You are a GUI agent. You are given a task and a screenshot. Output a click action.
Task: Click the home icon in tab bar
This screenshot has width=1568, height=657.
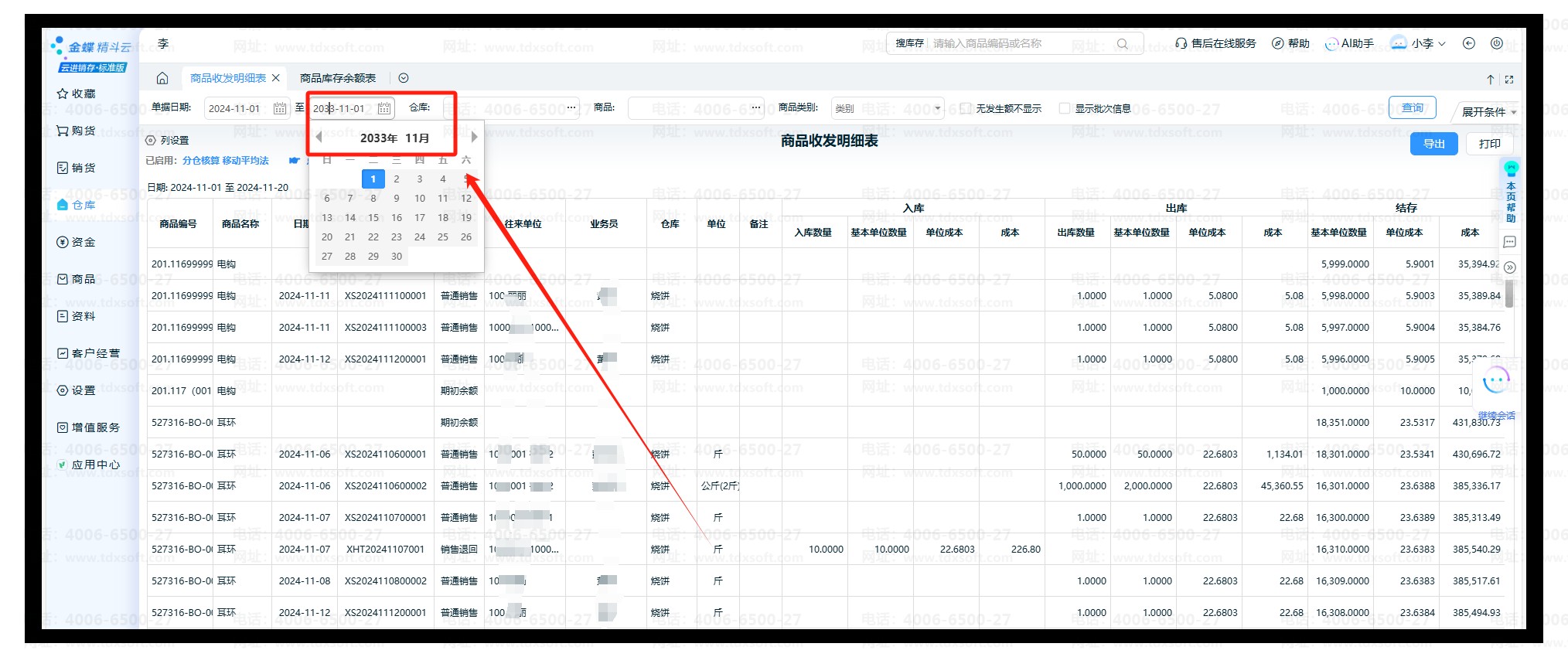(162, 78)
